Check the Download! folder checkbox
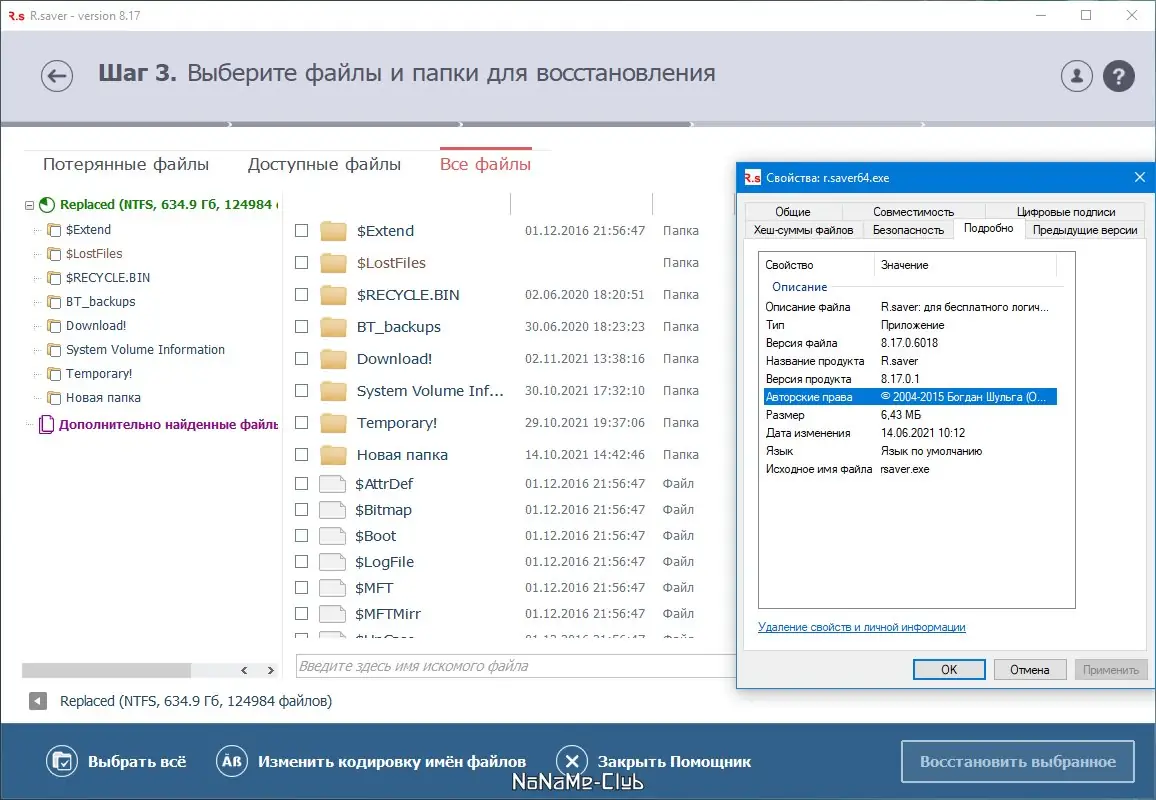The image size is (1156, 800). (x=302, y=359)
